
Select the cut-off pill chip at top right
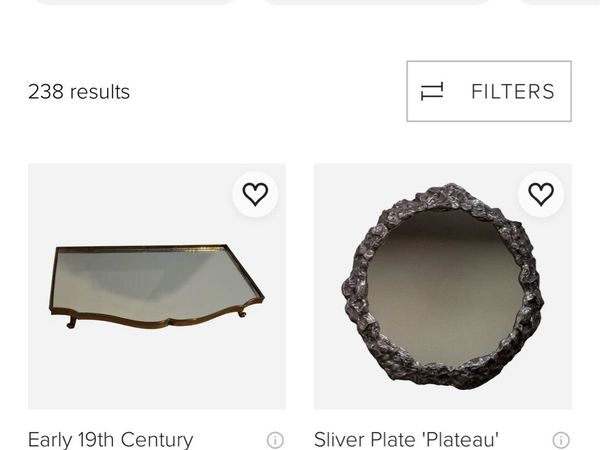(x=560, y=2)
